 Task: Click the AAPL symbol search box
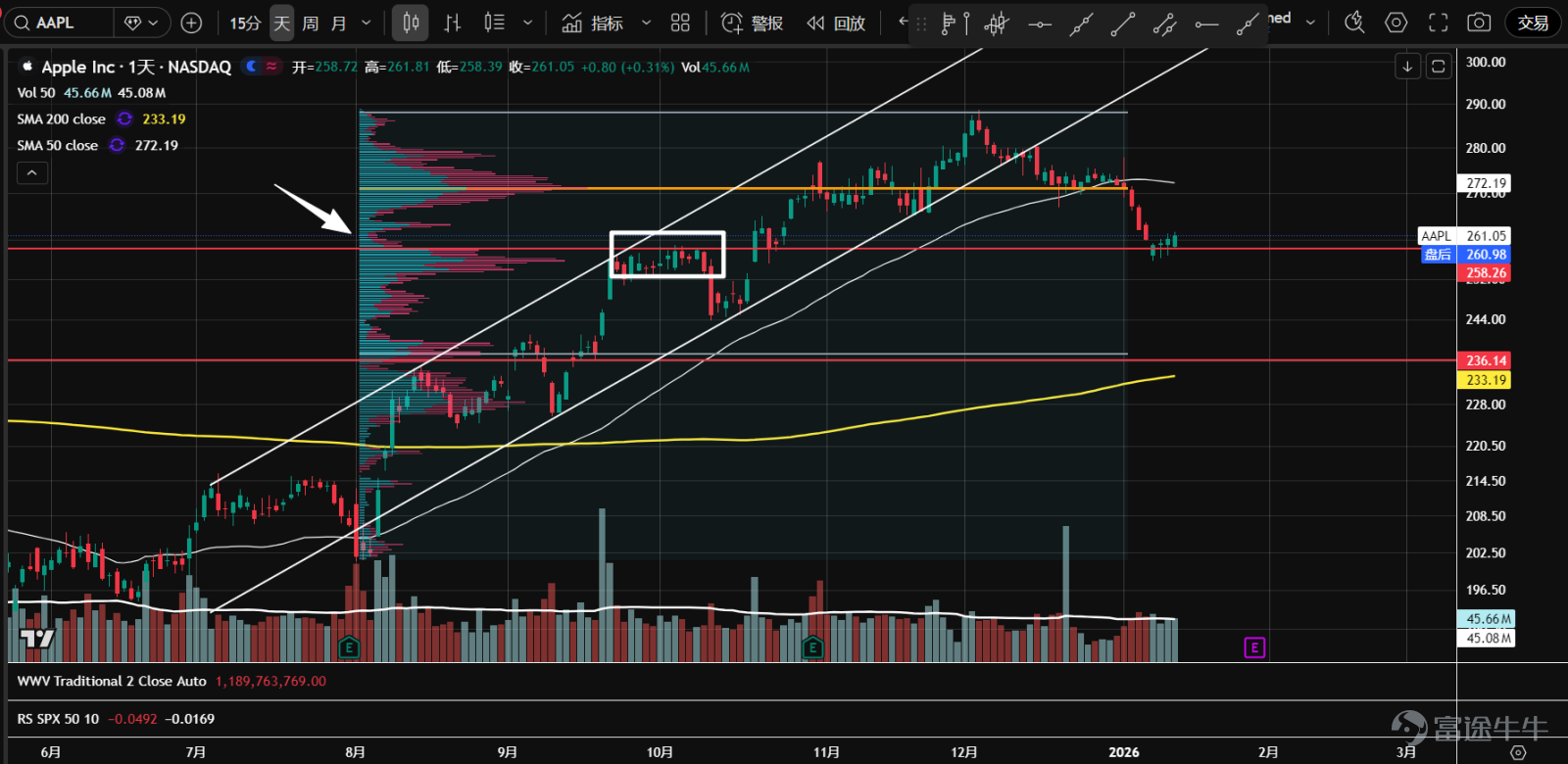point(59,23)
